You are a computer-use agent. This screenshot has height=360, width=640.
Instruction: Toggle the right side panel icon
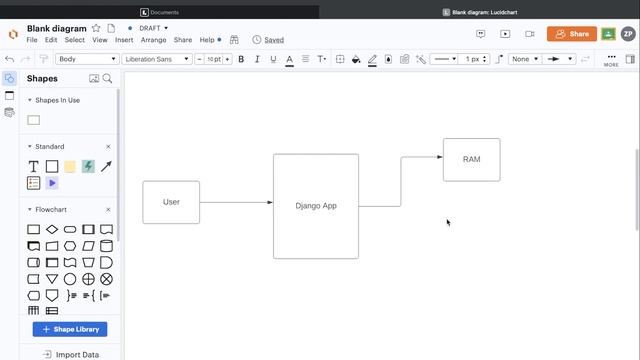pos(630,59)
